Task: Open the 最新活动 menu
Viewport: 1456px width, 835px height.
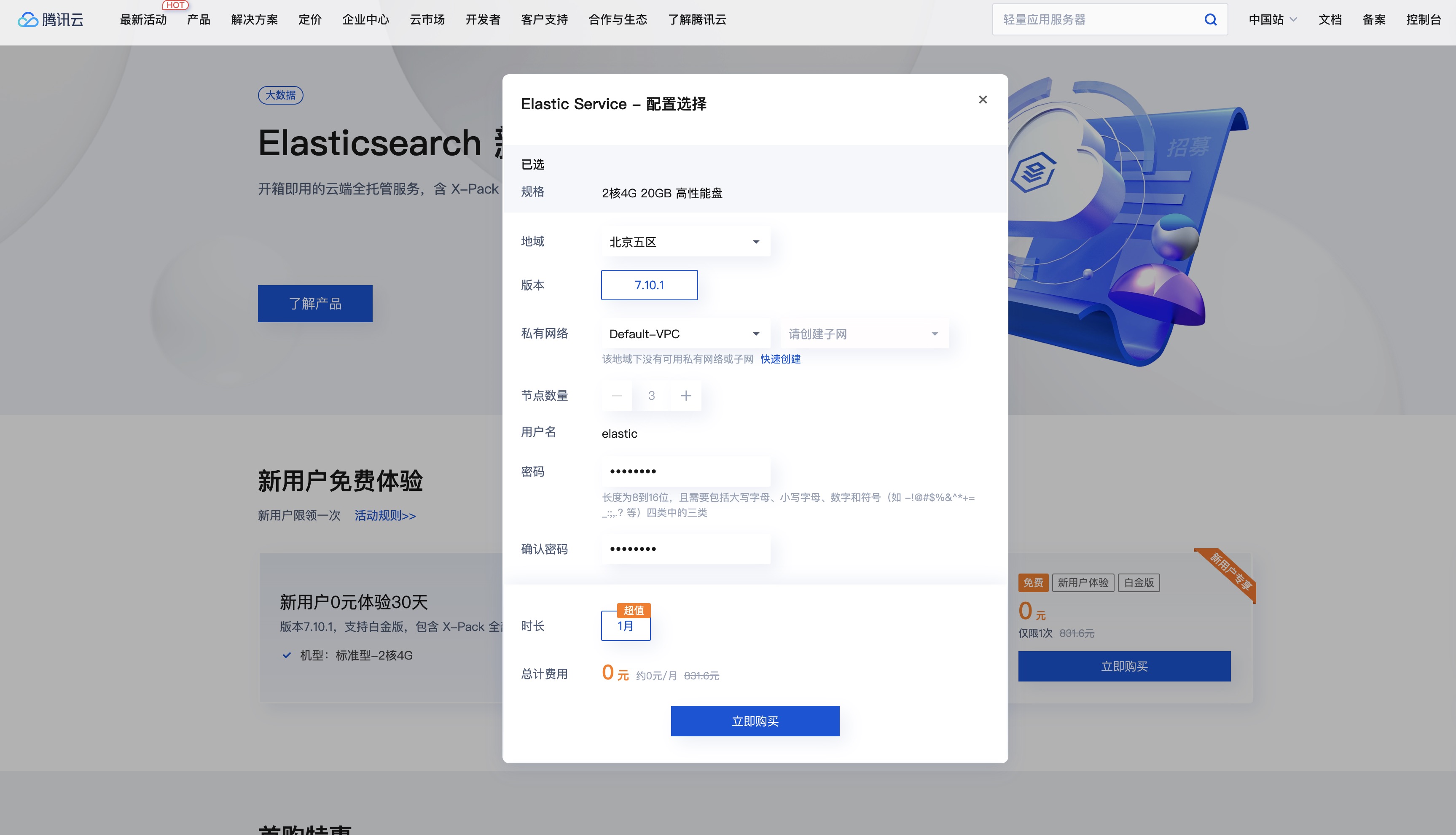Action: pos(143,19)
